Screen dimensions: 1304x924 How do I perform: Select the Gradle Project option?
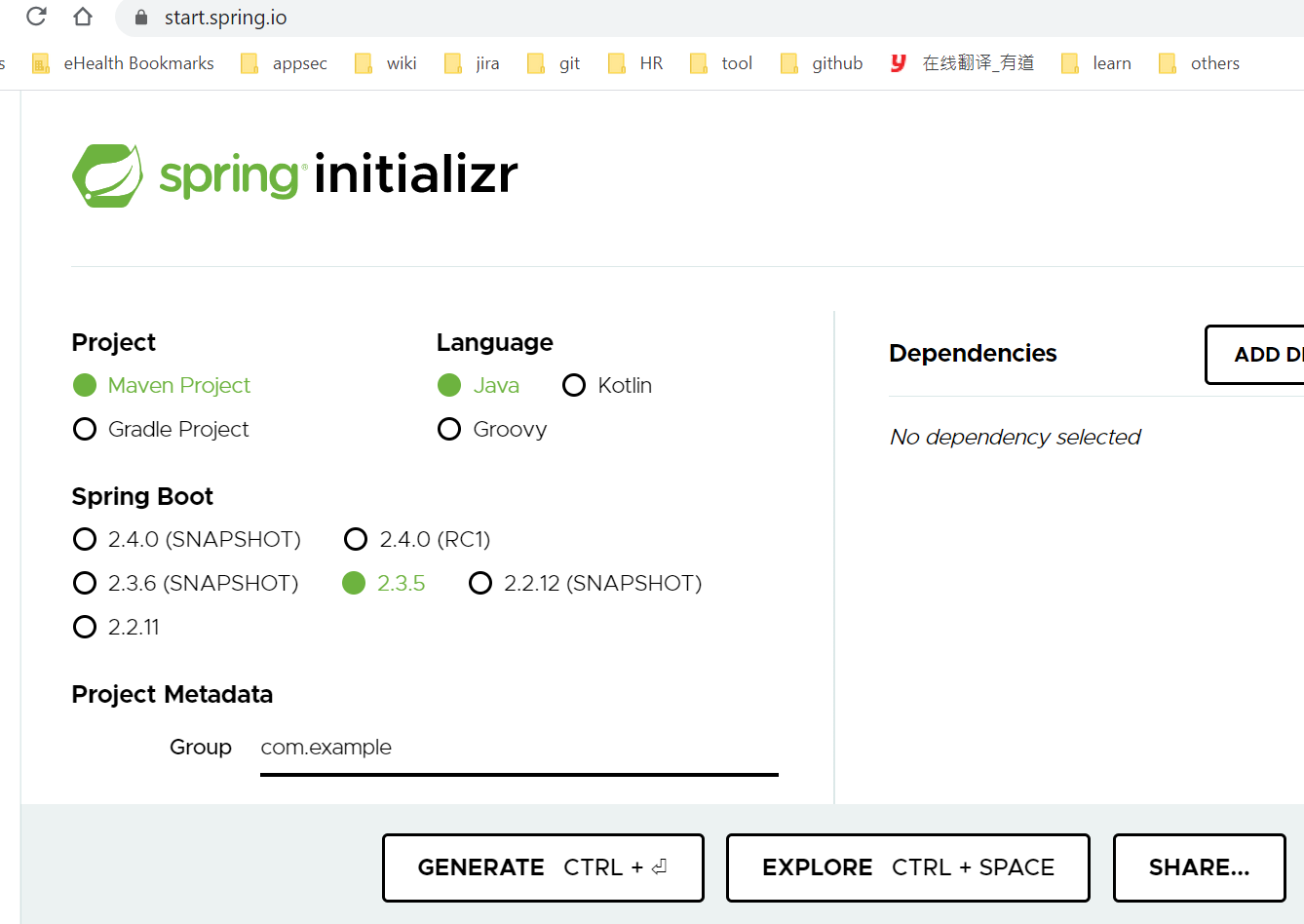(161, 429)
